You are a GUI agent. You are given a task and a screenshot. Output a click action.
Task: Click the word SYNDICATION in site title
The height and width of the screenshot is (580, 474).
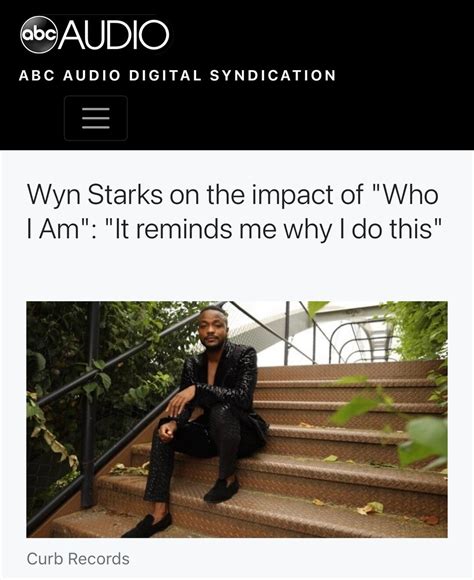pos(273,75)
